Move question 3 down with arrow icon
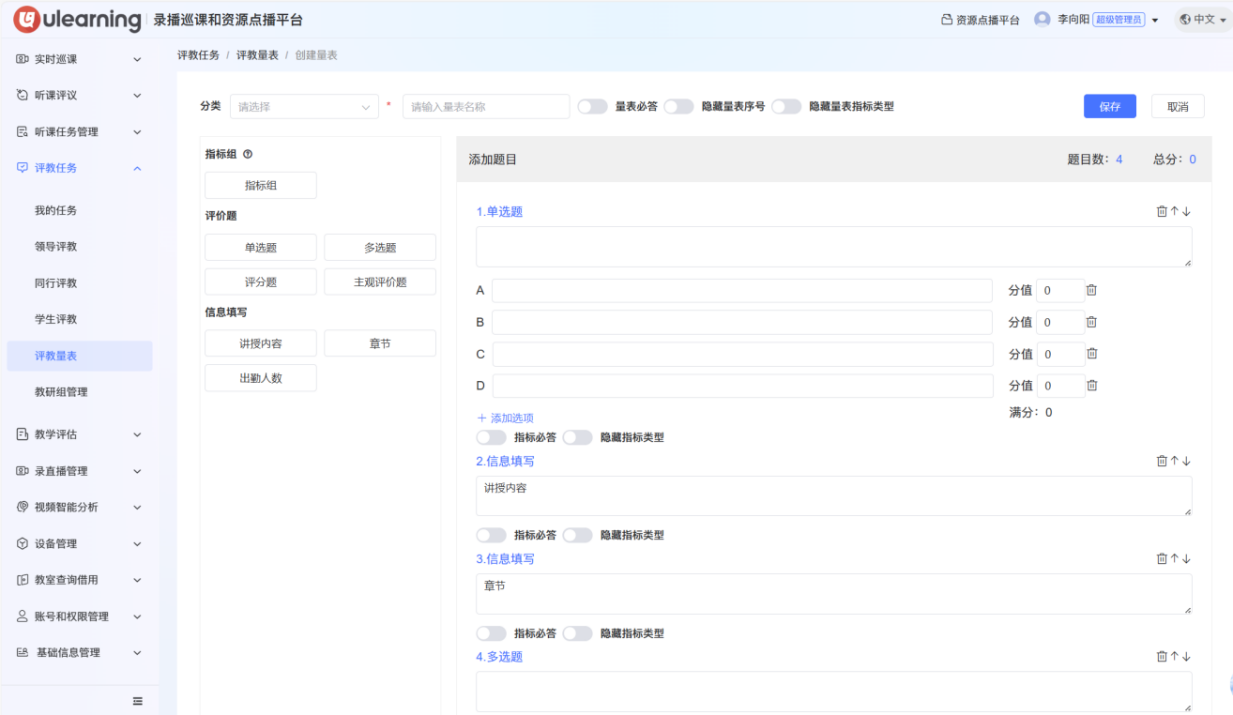Viewport: 1233px width, 715px height. coord(1187,559)
